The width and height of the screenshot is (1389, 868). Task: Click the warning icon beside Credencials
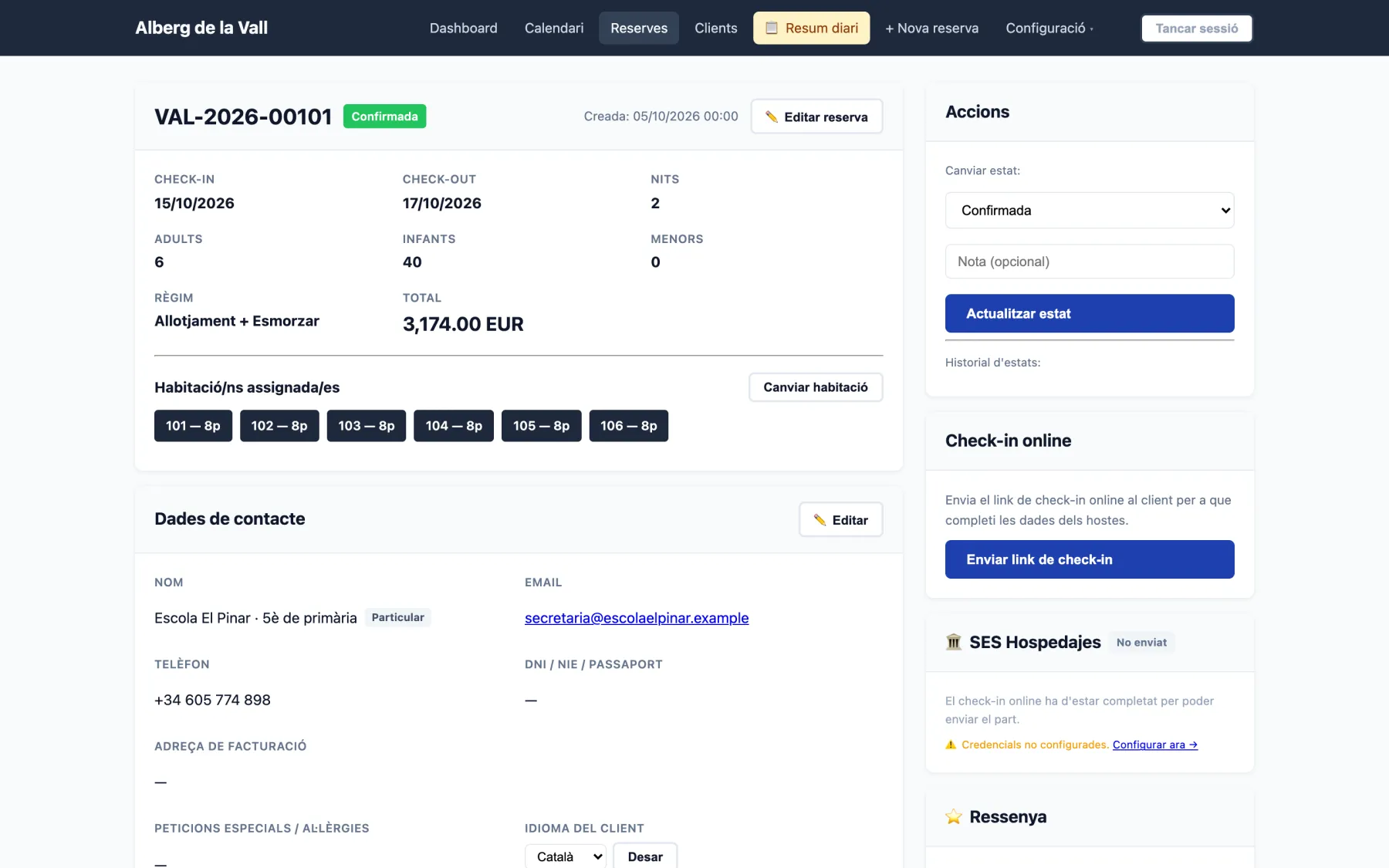point(951,745)
